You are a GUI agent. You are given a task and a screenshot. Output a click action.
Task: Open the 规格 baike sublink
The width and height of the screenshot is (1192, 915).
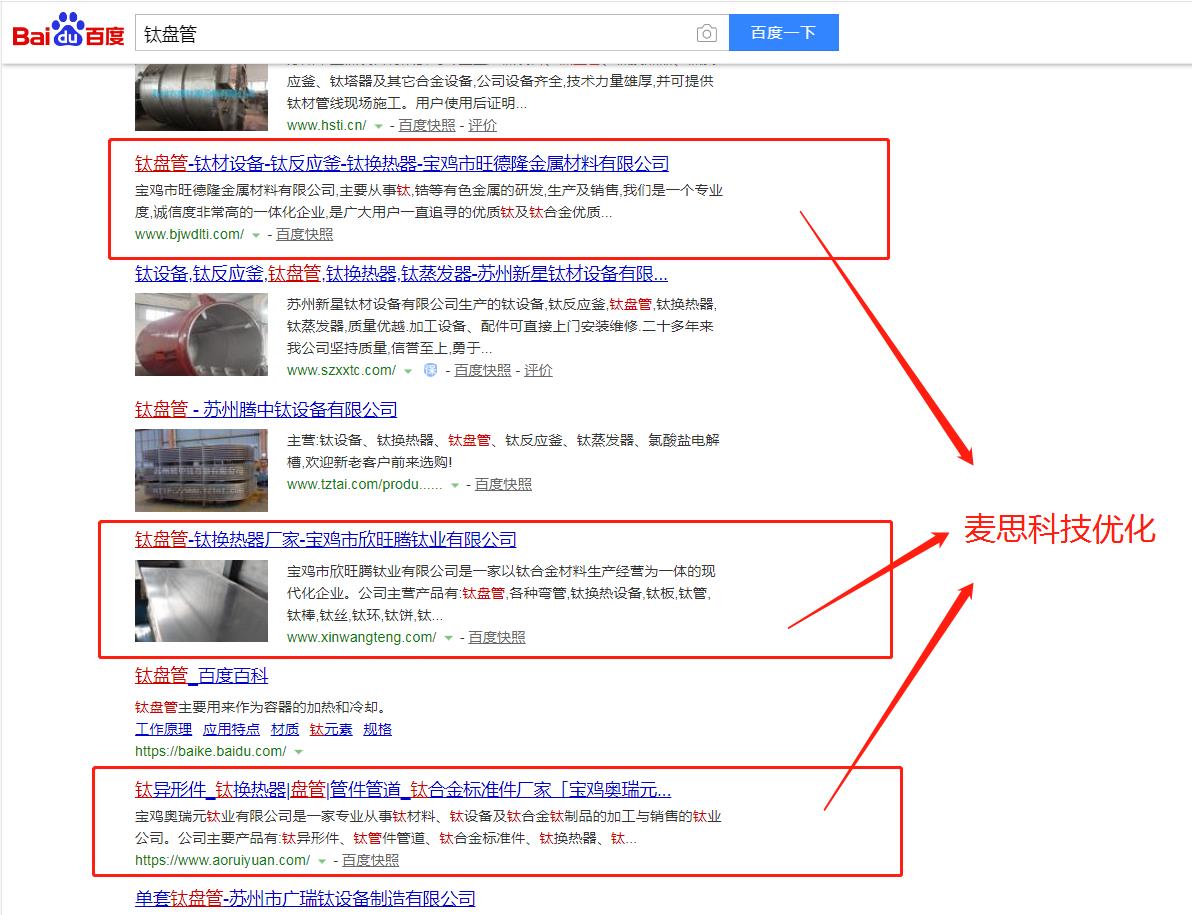[x=378, y=730]
